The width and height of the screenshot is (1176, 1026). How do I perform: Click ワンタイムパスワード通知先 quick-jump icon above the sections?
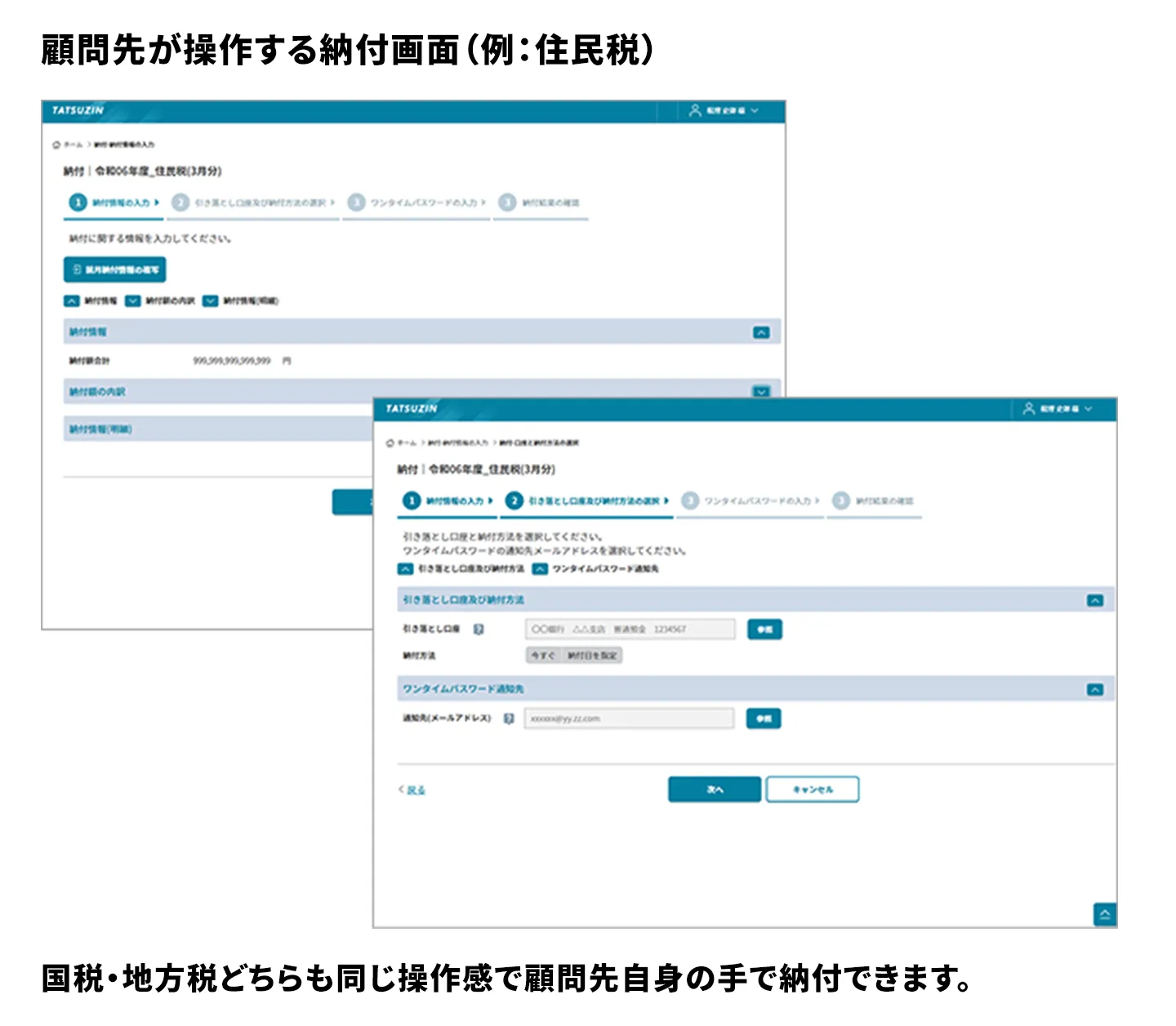pyautogui.click(x=540, y=569)
